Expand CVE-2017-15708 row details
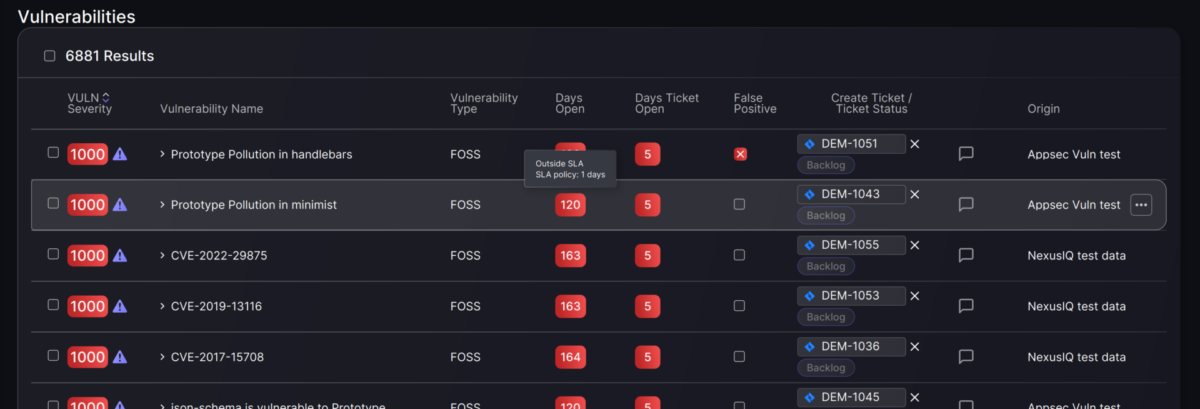The image size is (1200, 409). [x=162, y=357]
